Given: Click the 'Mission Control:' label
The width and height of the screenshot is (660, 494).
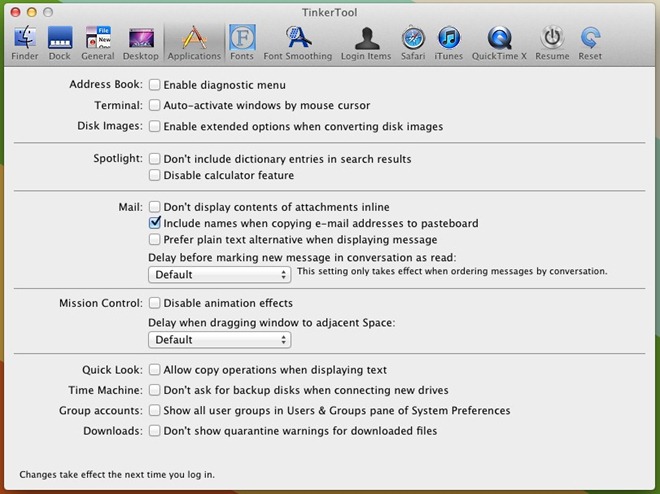Looking at the screenshot, I should click(101, 303).
